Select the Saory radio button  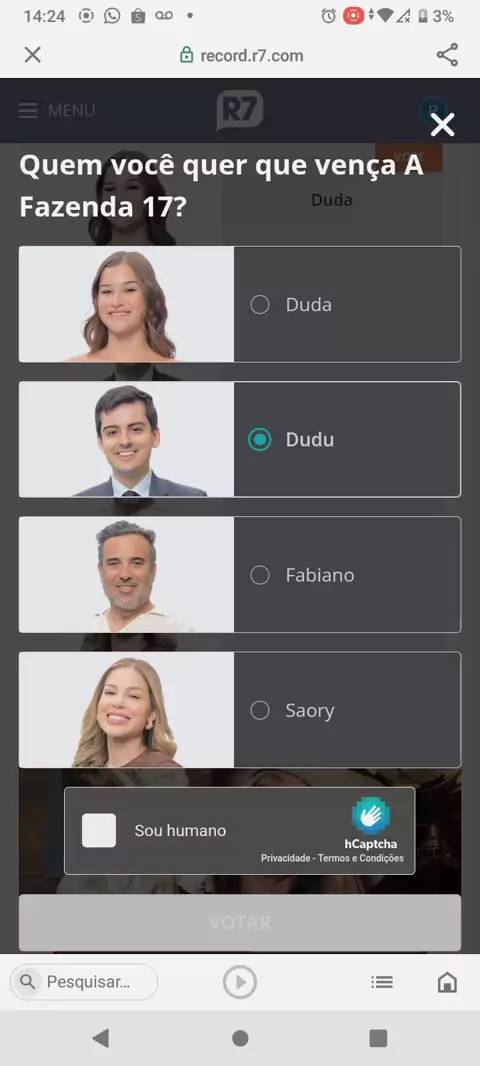click(260, 710)
